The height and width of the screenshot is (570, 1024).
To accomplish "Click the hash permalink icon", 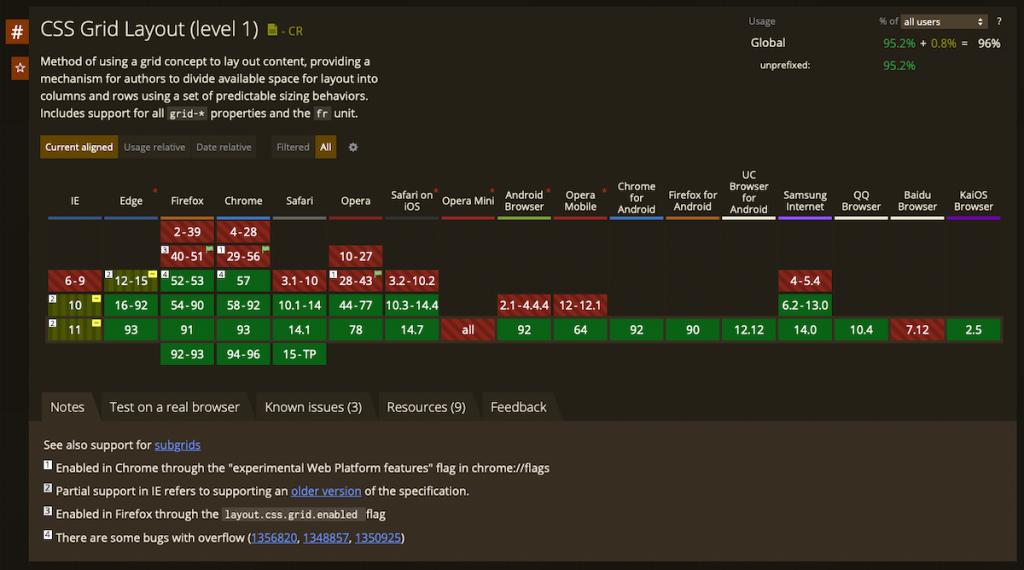I will pyautogui.click(x=18, y=31).
